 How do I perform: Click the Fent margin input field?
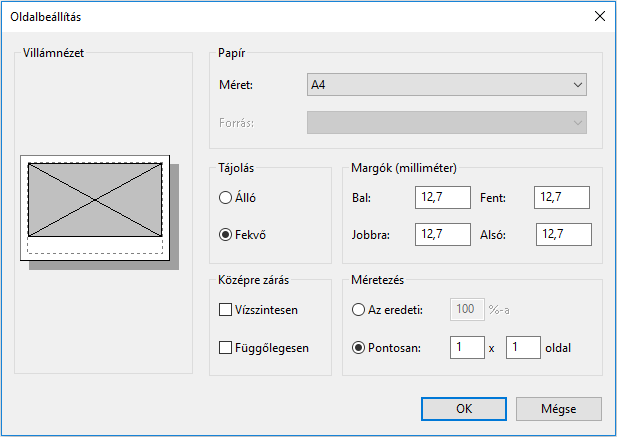562,198
